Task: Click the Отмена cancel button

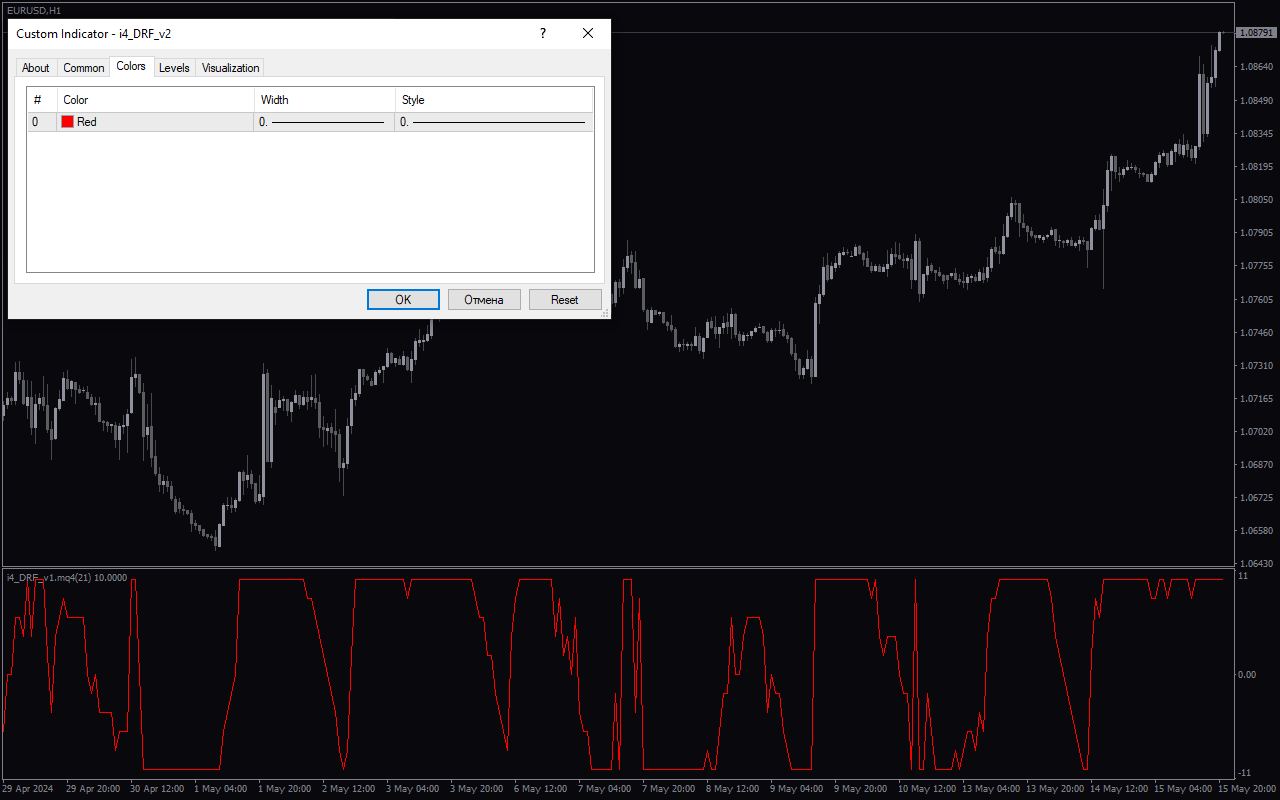Action: click(x=484, y=299)
